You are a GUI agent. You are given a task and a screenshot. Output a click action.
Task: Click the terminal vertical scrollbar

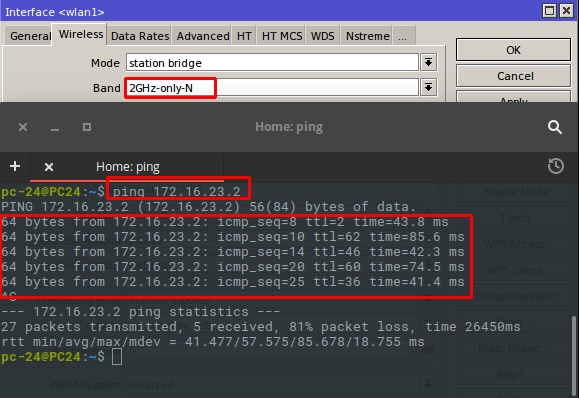click(x=575, y=356)
